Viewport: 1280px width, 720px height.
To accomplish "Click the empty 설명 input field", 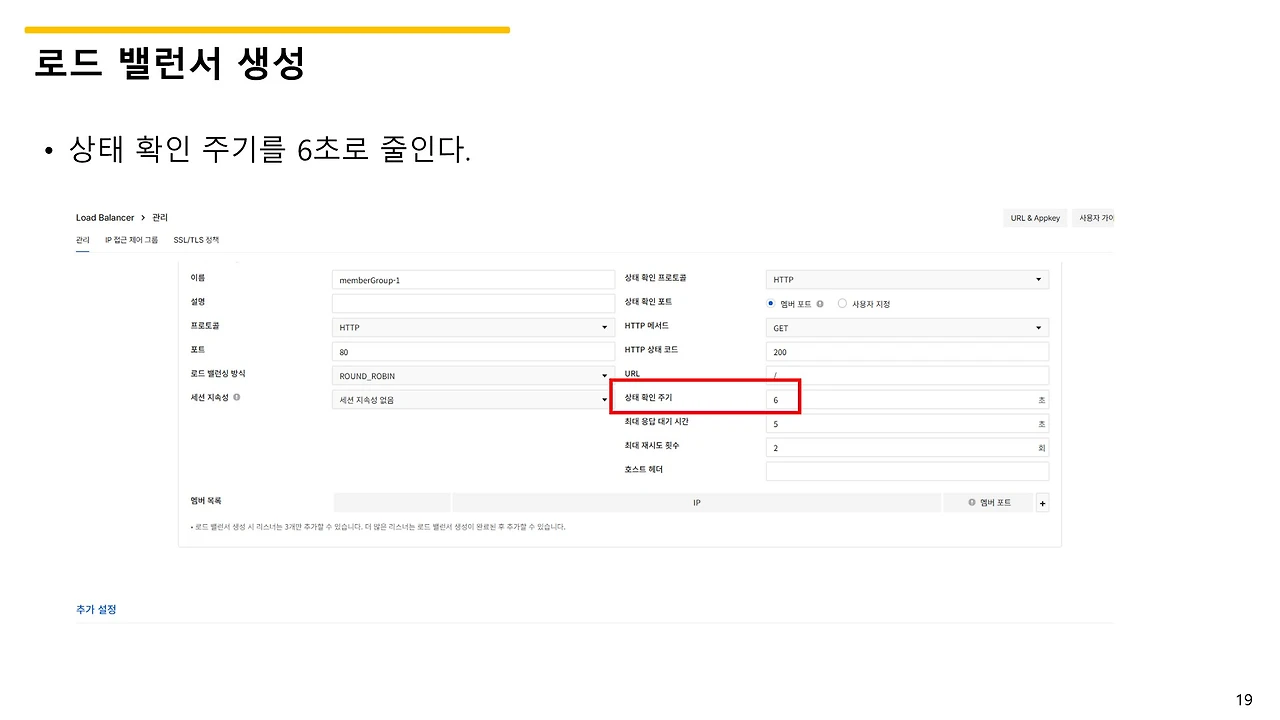I will pos(473,303).
